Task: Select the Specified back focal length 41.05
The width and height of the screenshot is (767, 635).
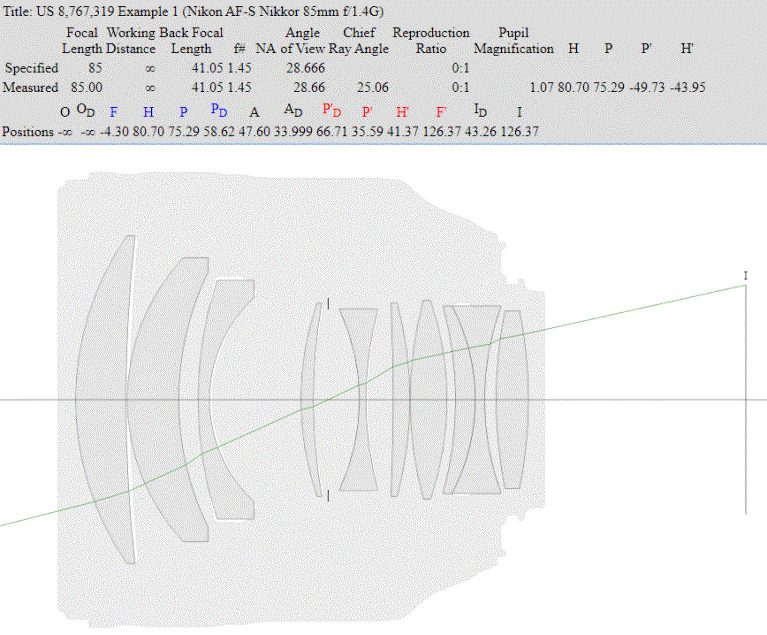Action: point(207,68)
